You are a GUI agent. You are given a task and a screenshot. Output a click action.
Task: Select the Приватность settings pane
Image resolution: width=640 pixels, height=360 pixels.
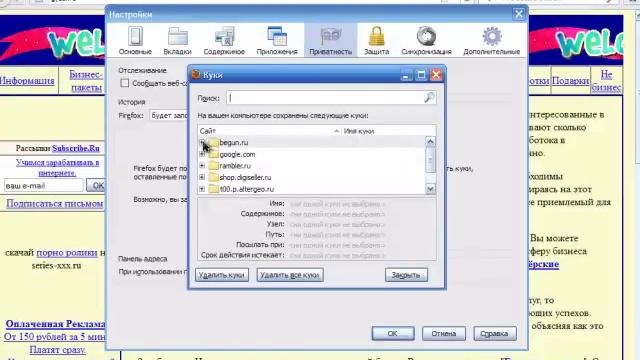click(330, 40)
